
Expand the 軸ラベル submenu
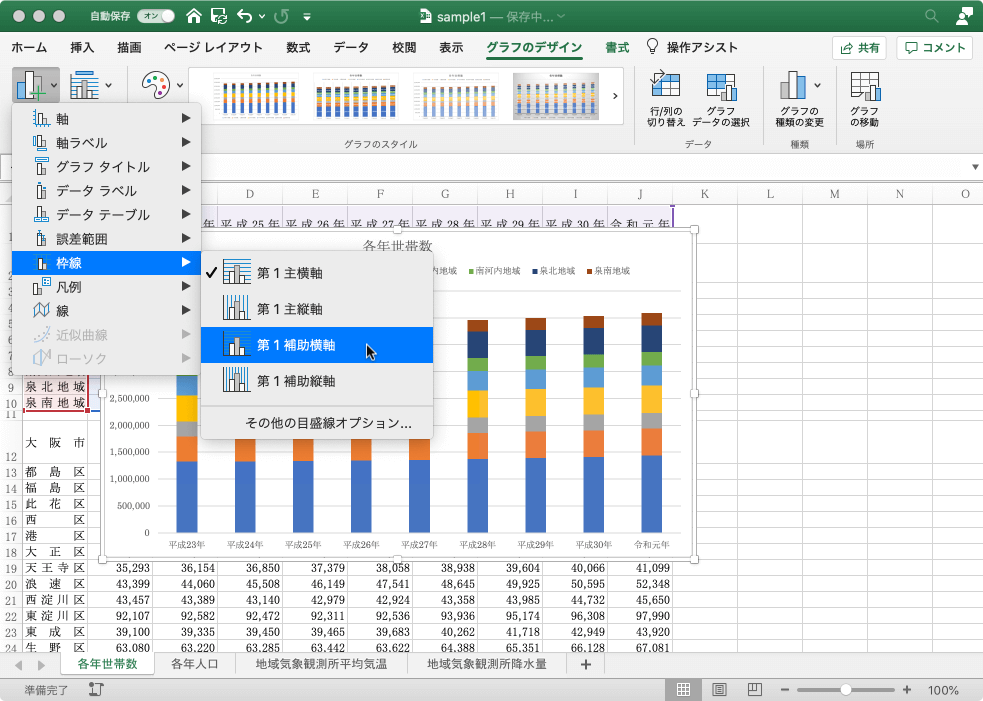tap(107, 142)
